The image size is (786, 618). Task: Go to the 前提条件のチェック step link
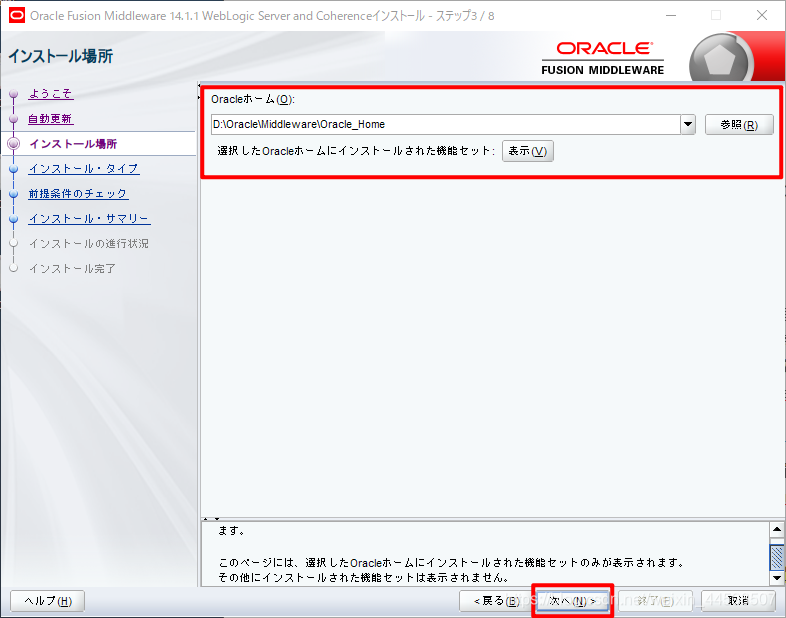click(x=78, y=194)
